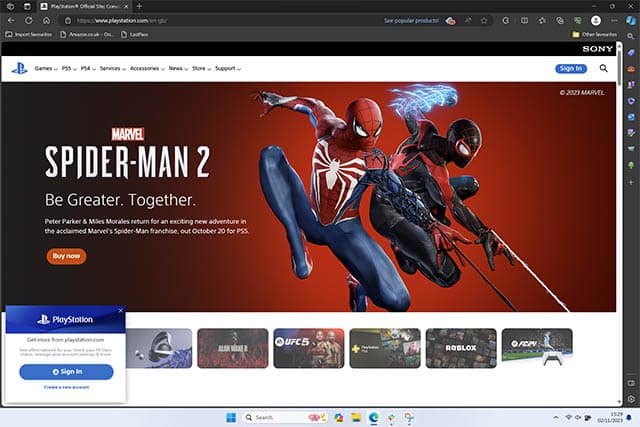Viewport: 640px width, 427px height.
Task: Open the Accessories navigation menu
Action: [146, 68]
